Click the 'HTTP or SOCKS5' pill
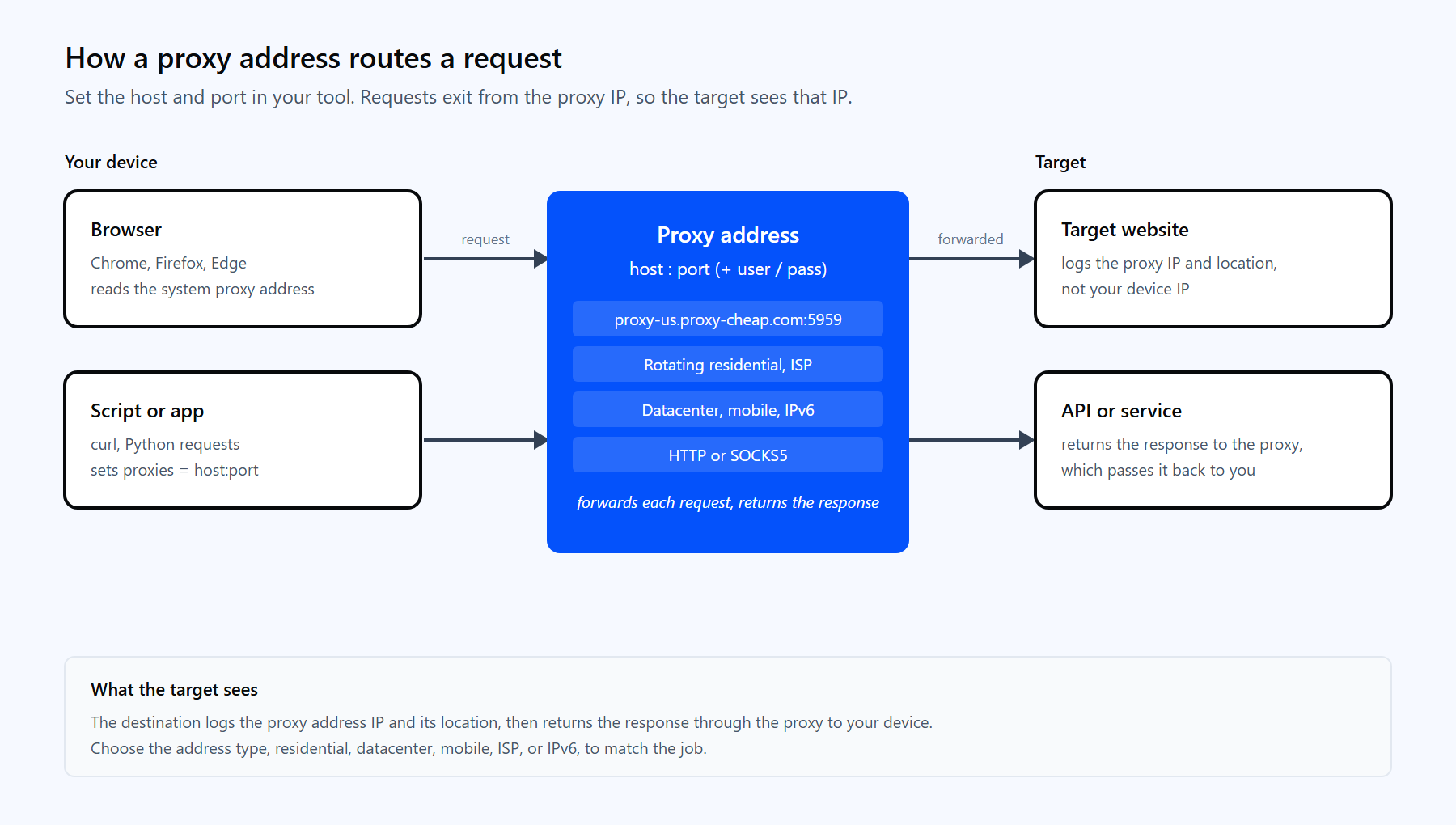Image resolution: width=1456 pixels, height=825 pixels. (x=728, y=455)
